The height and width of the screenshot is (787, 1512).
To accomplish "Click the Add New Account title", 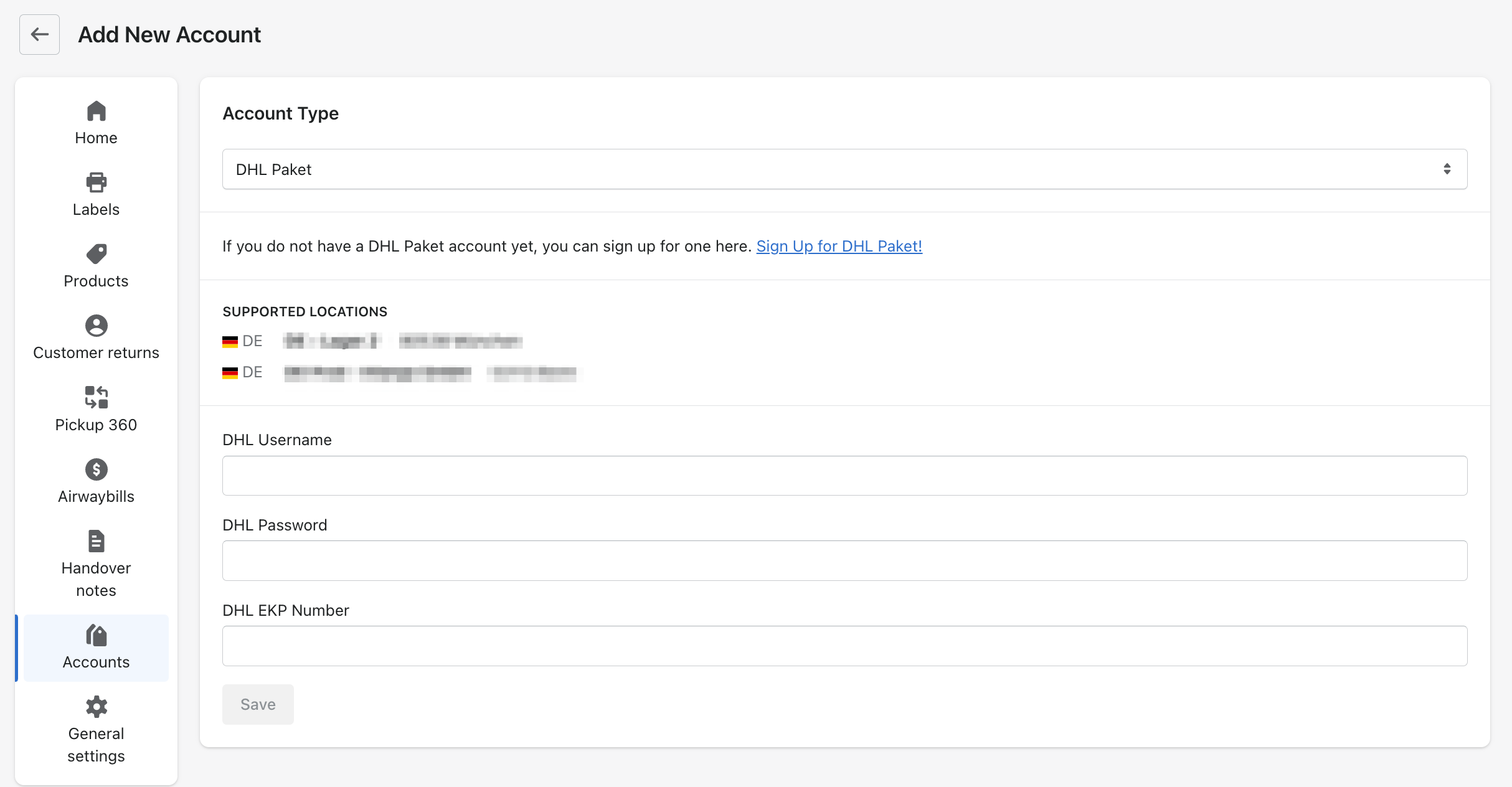I will pos(169,34).
